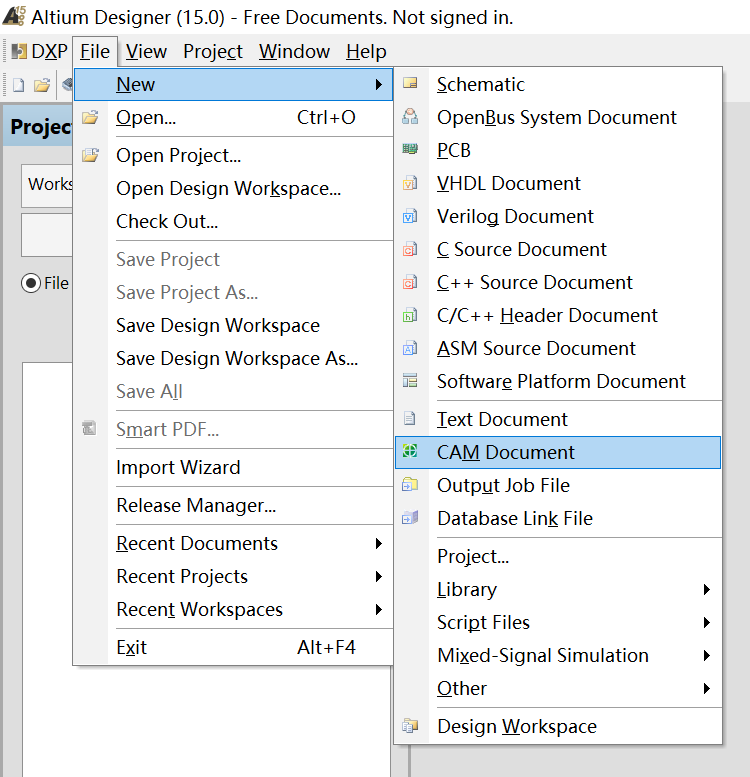Expand the Recent Projects submenu
This screenshot has width=750, height=777.
tap(379, 576)
